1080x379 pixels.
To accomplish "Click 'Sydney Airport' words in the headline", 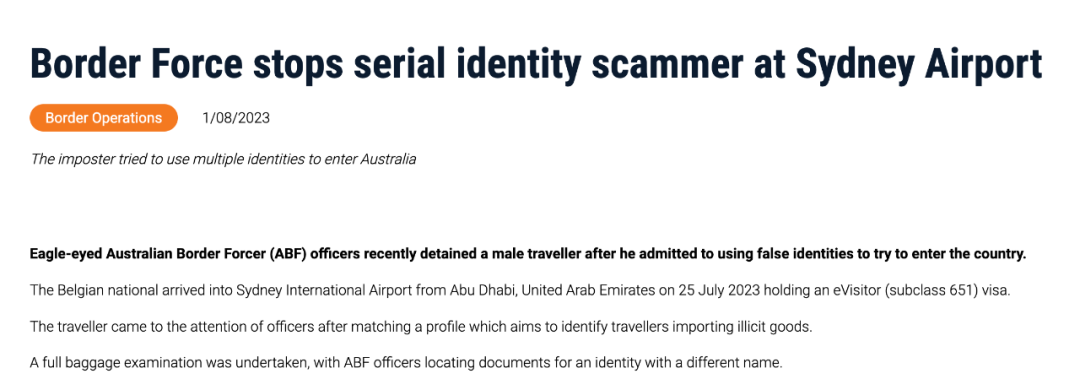I will pos(919,65).
